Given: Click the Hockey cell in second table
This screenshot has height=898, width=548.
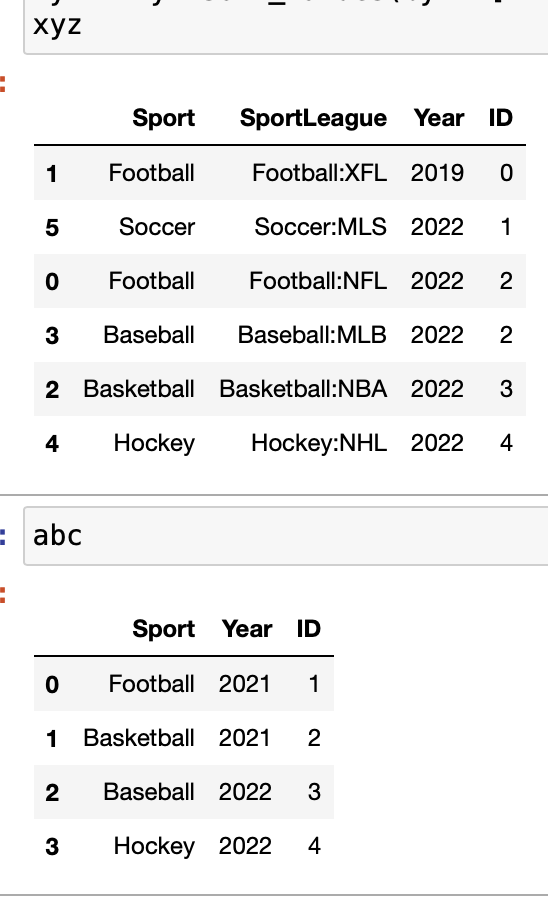Looking at the screenshot, I should 155,846.
